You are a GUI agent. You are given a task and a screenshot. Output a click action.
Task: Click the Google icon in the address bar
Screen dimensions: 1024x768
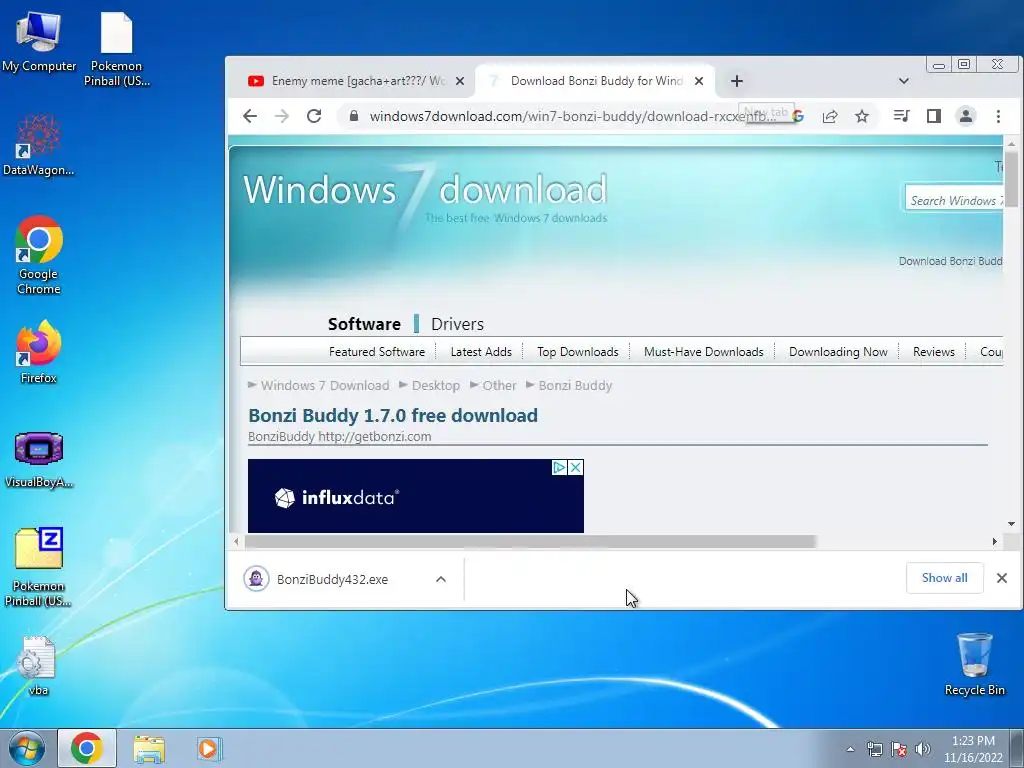click(798, 116)
